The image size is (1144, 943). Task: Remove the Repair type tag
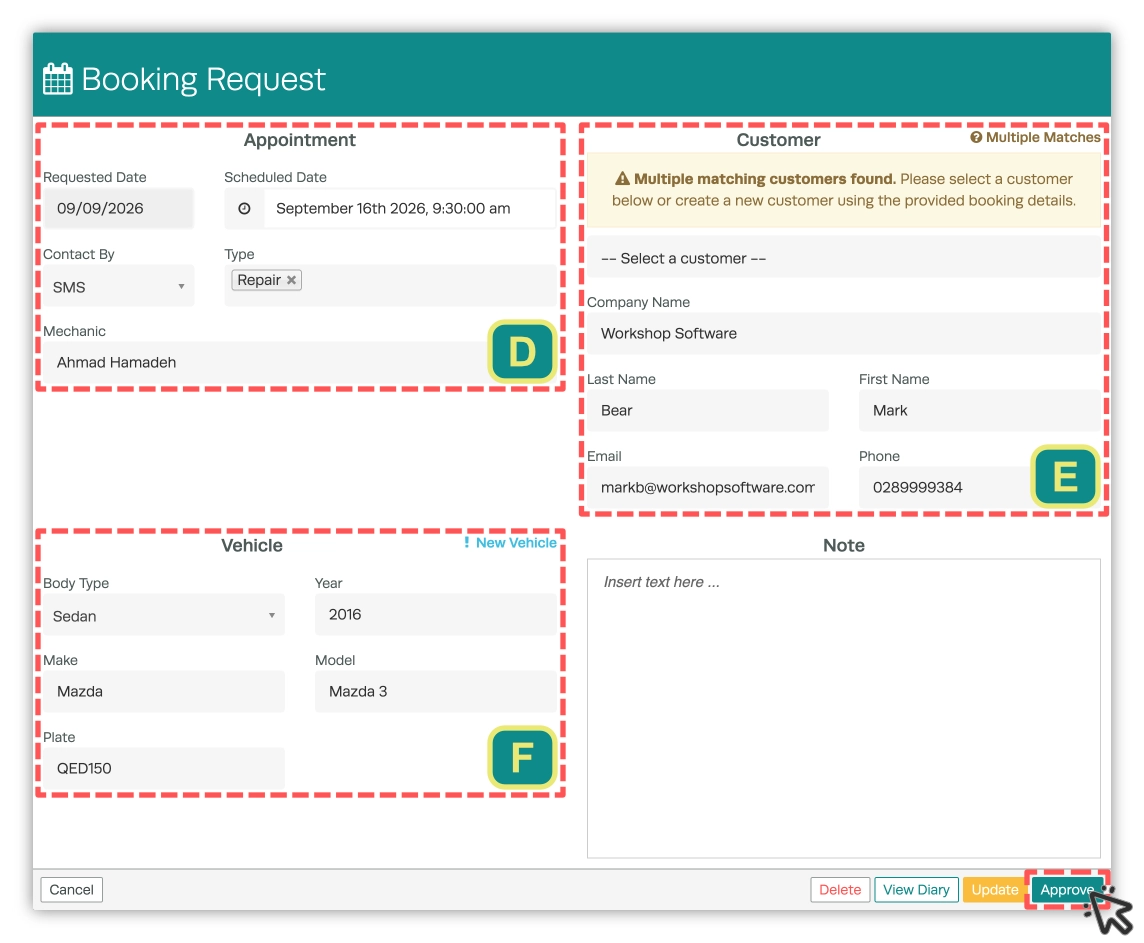[291, 280]
